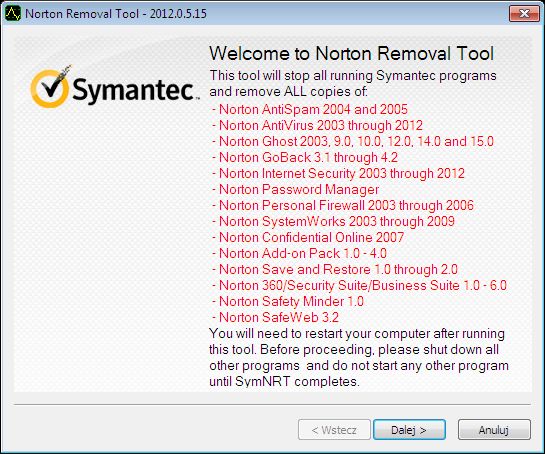Select the Norton AntiSpam 2004 and 2005 line

[310, 109]
